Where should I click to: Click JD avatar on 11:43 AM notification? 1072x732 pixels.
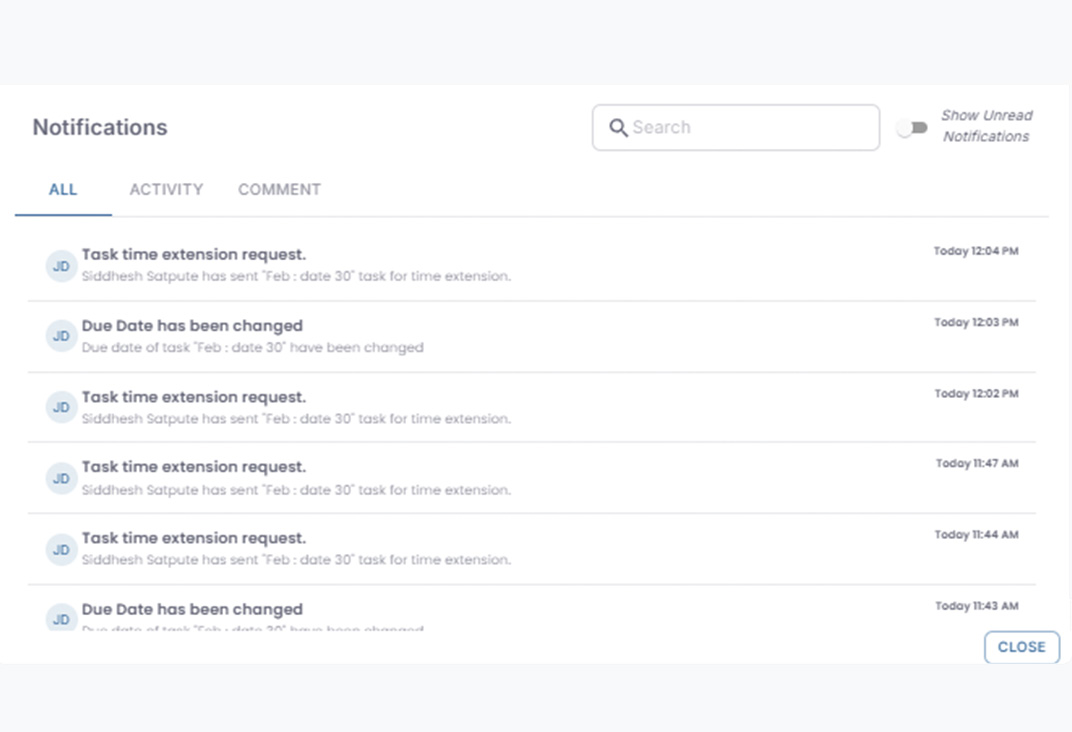[61, 618]
